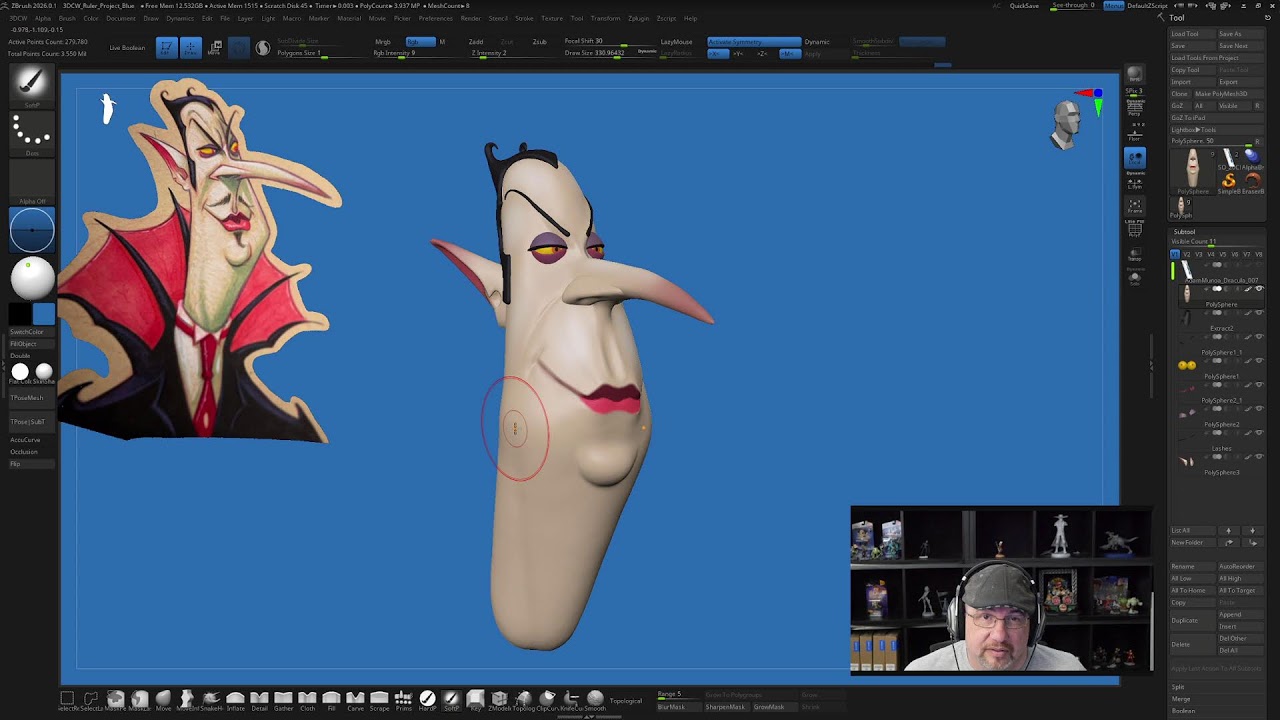Open the current brush thumbnail picker
1280x720 pixels.
pos(31,84)
